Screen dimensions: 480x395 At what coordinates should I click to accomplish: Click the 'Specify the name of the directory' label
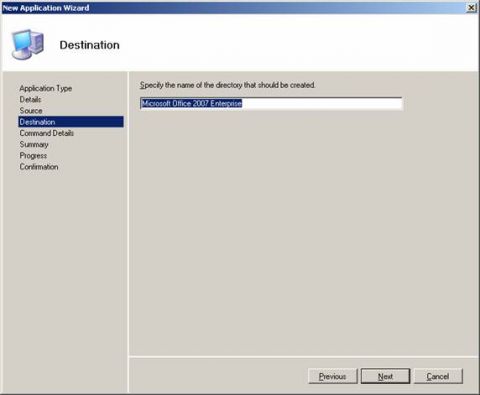click(227, 85)
